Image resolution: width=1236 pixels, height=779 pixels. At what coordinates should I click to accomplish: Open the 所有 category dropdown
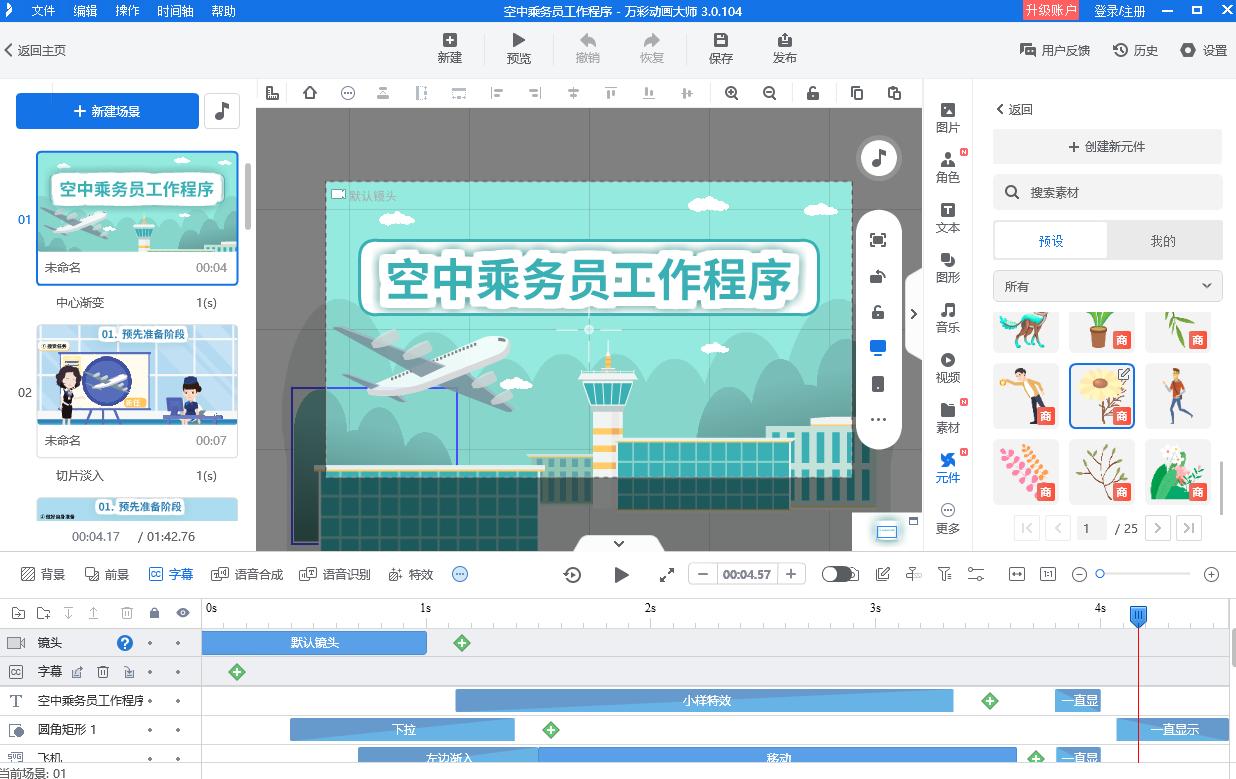tap(1107, 286)
